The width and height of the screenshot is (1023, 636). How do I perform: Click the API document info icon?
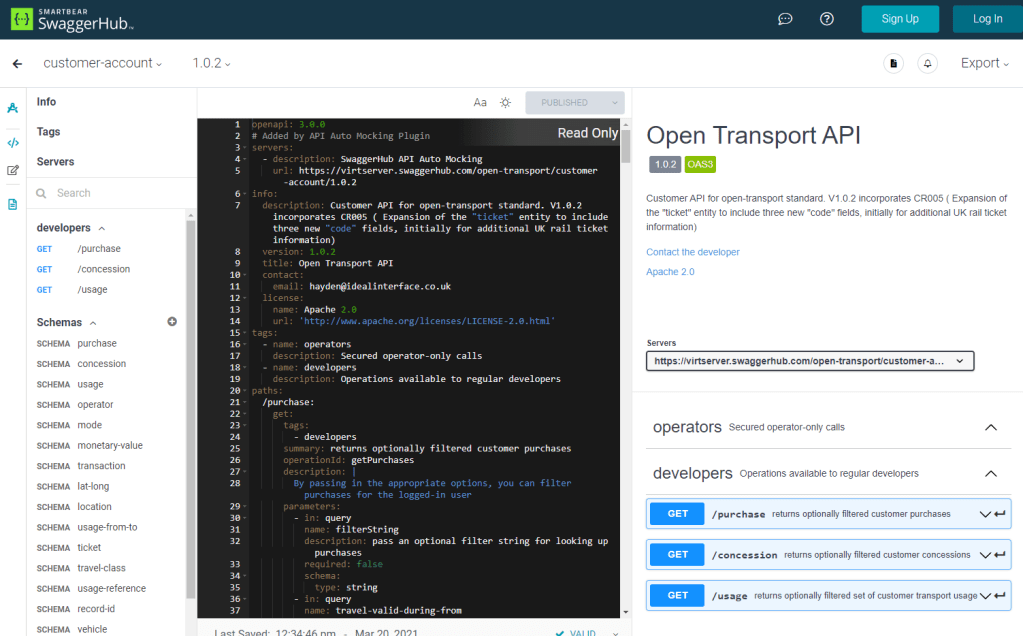tap(894, 64)
